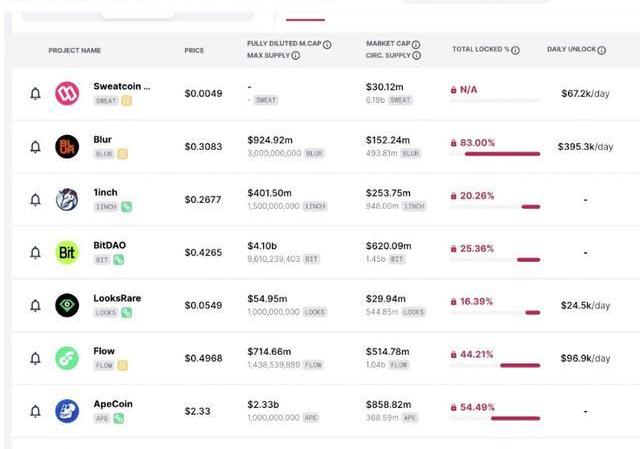Image resolution: width=640 pixels, height=449 pixels.
Task: Click Blur's 83.00% locked progress bar
Action: point(495,154)
